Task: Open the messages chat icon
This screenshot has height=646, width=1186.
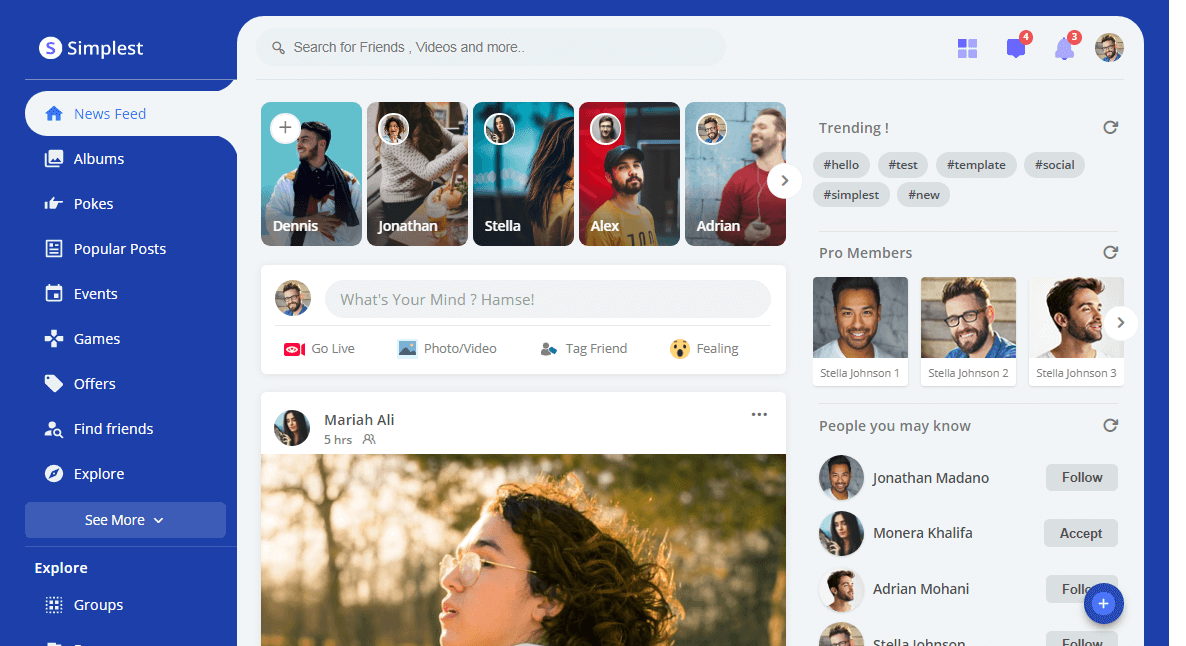Action: 1016,48
